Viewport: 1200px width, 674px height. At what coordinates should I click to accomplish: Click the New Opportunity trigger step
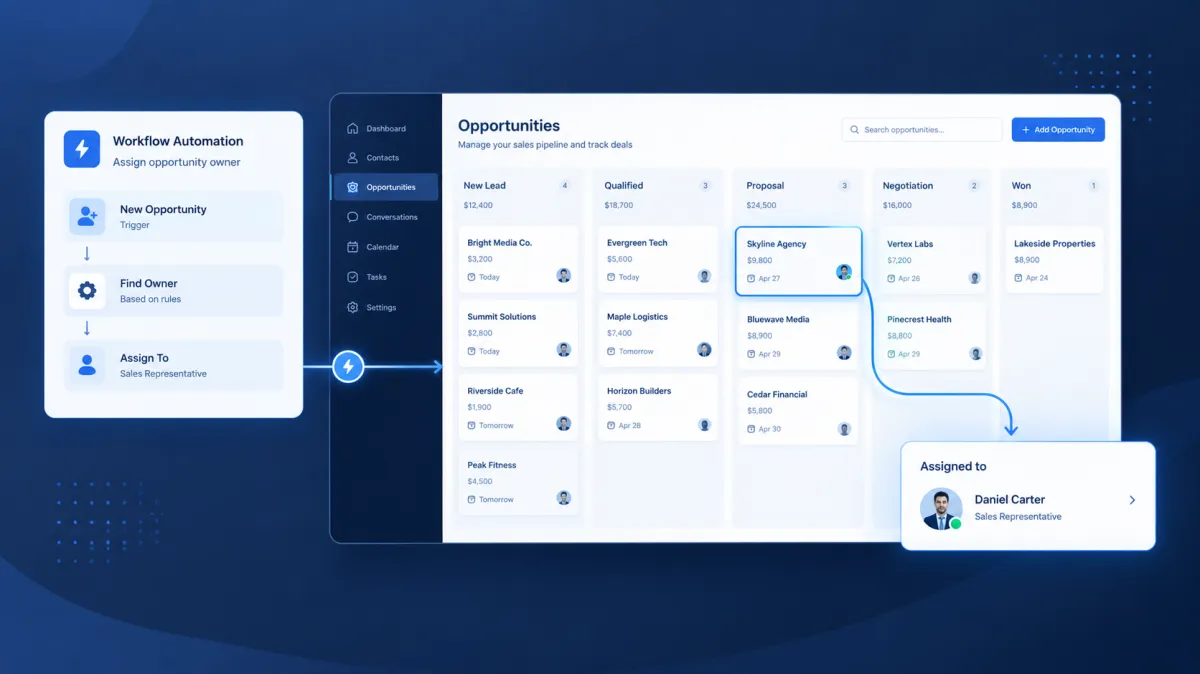(174, 216)
